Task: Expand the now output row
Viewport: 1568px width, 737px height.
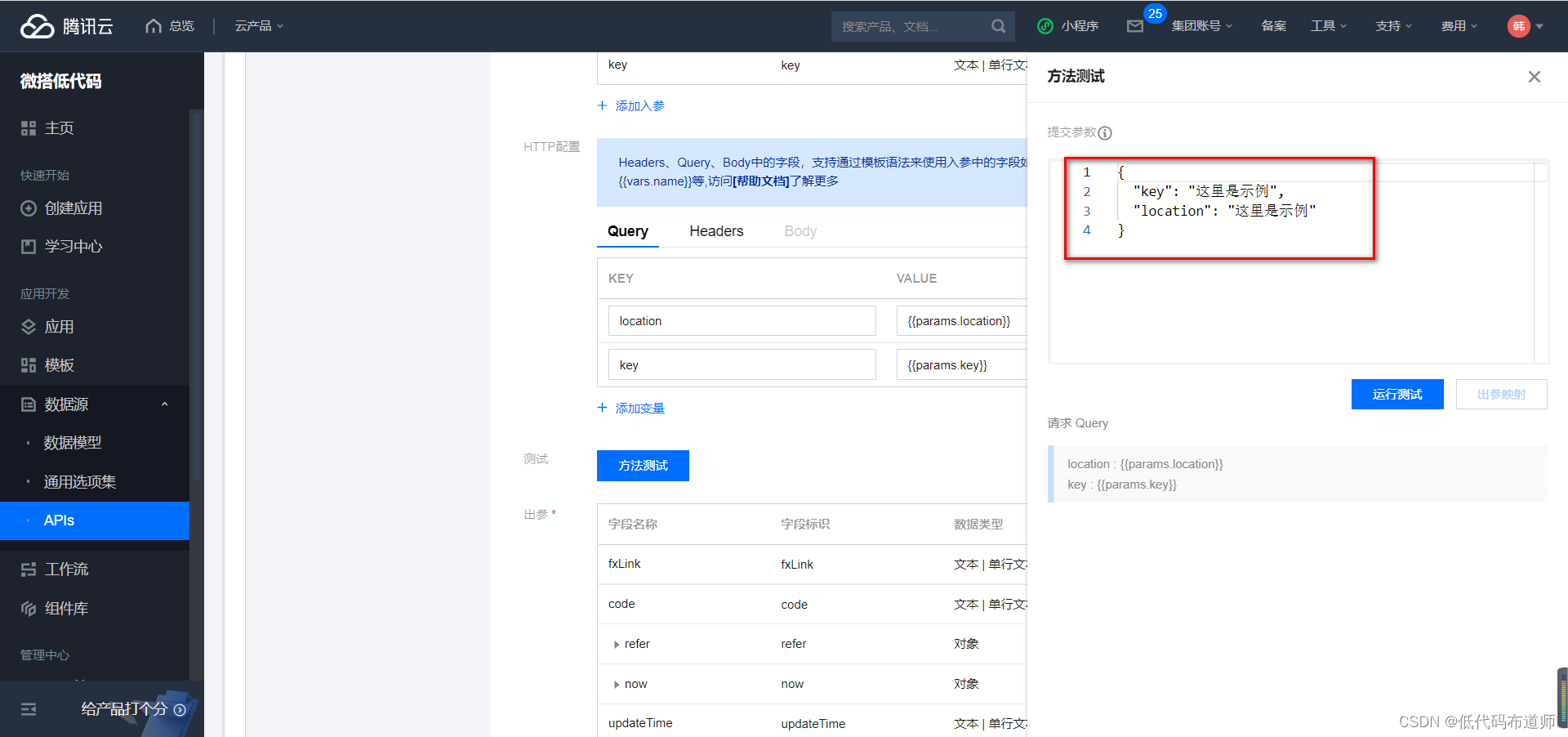Action: (x=616, y=685)
